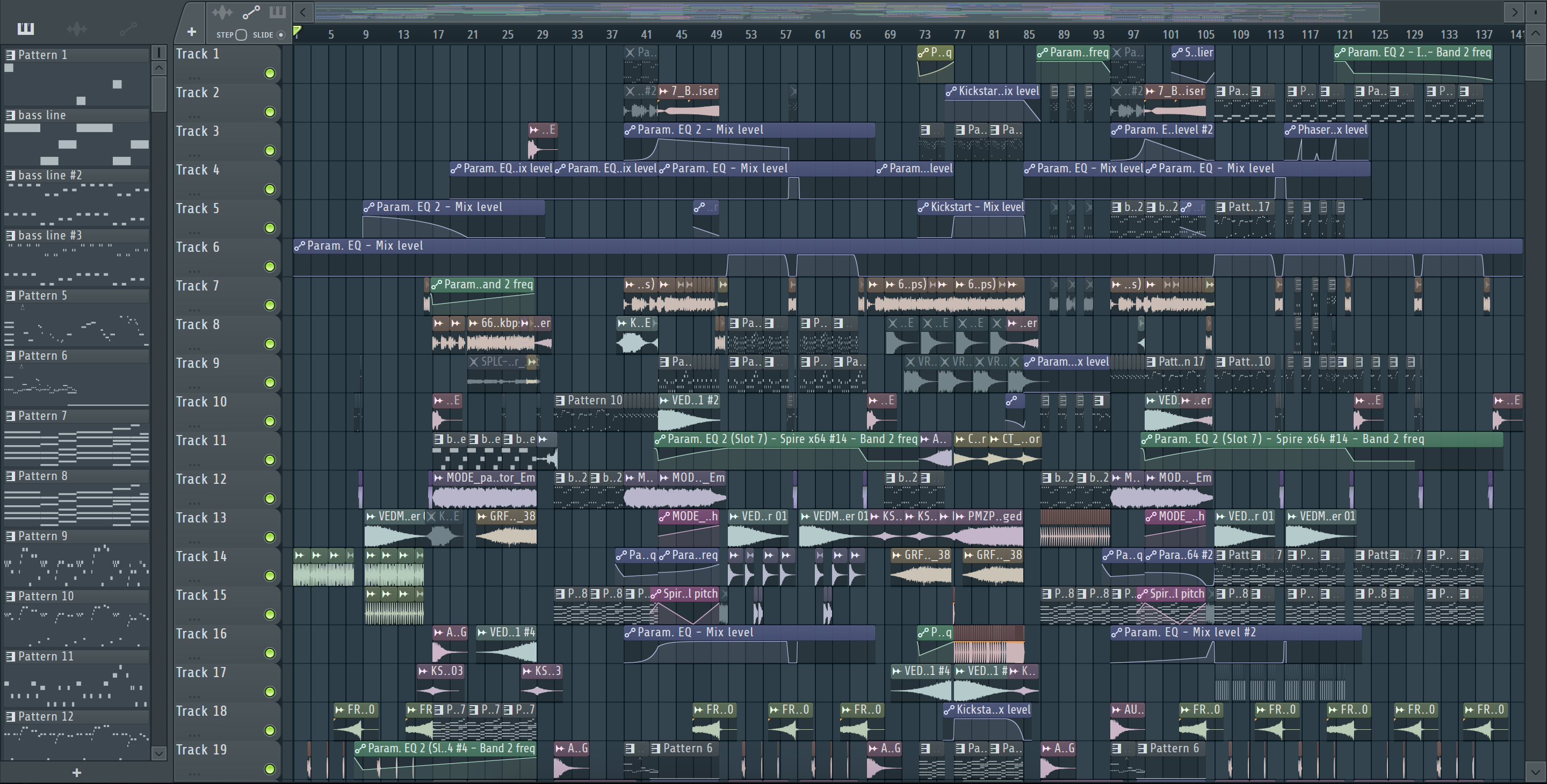Click the playlist vertical scrollbar thumb
Image resolution: width=1547 pixels, height=784 pixels.
click(x=1536, y=63)
